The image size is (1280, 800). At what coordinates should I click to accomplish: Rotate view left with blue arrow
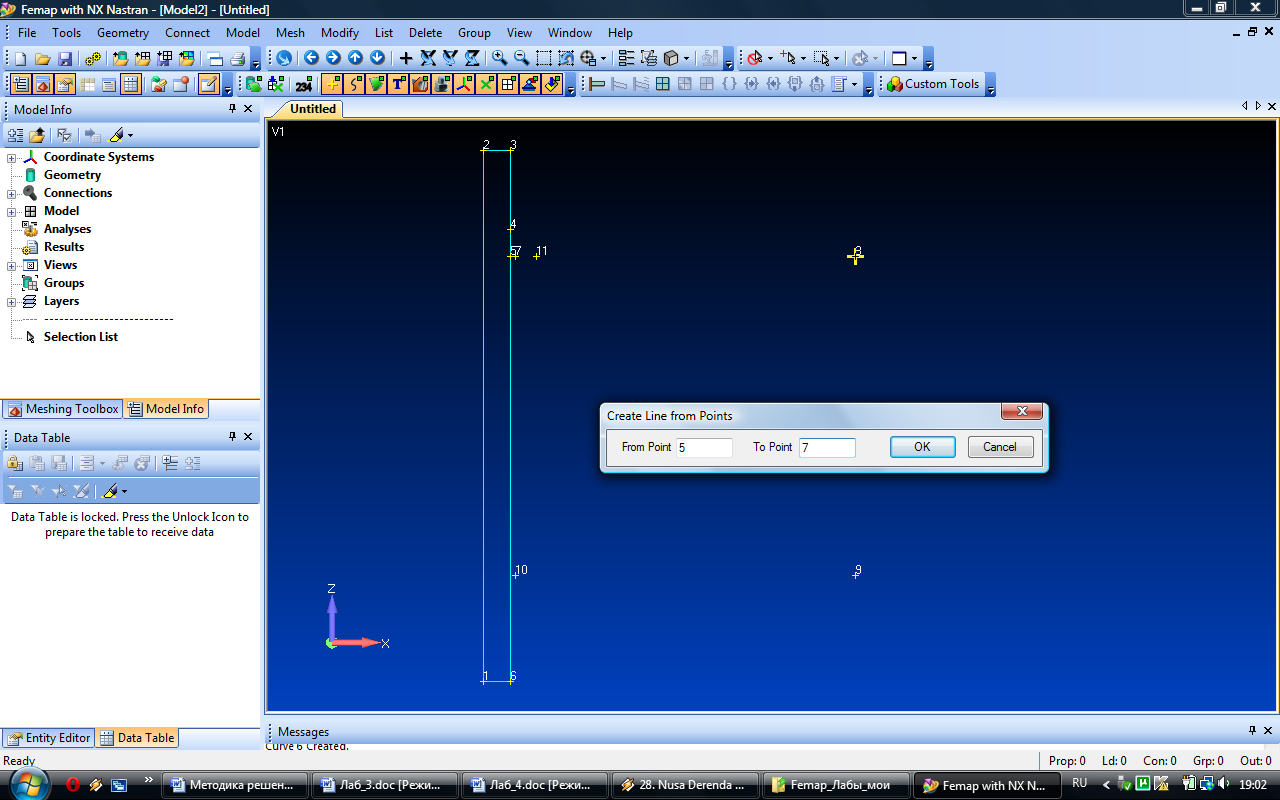point(311,58)
